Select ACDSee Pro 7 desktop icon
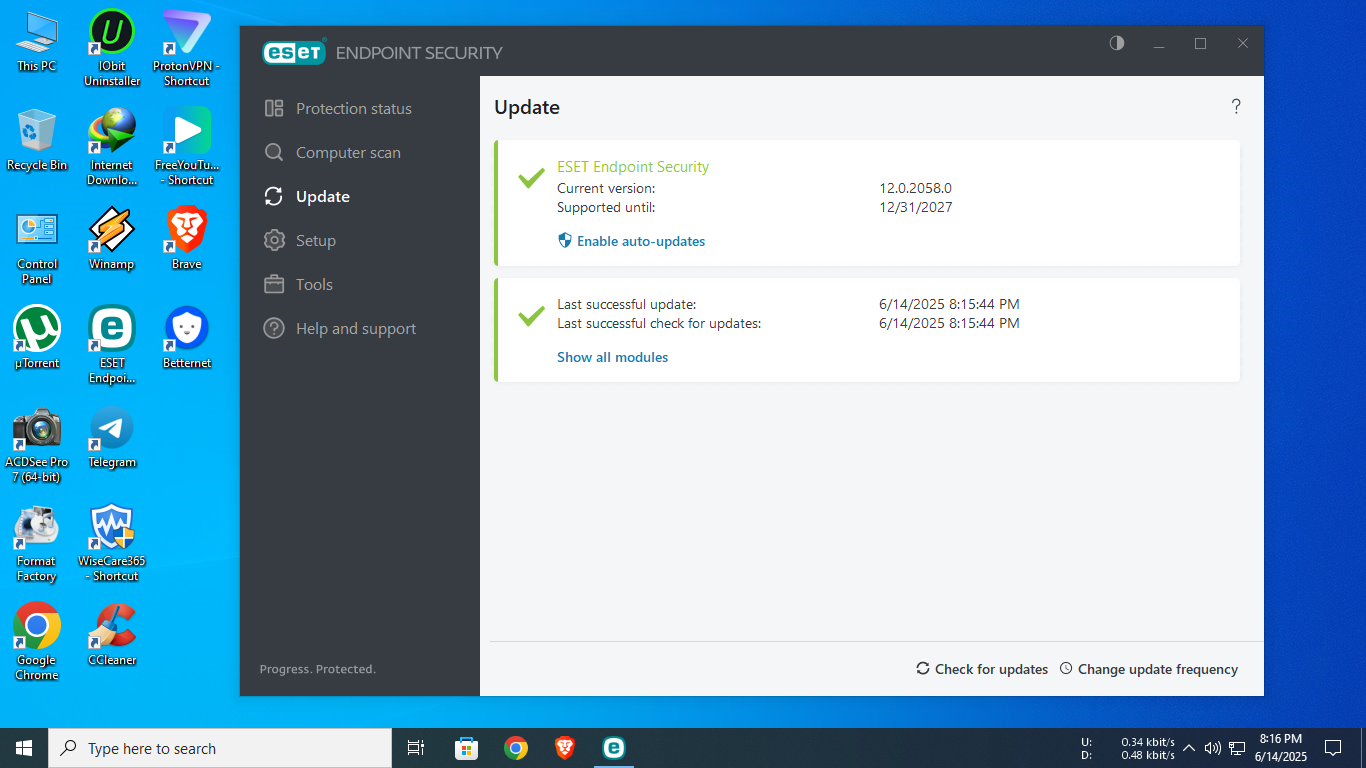 click(x=37, y=444)
